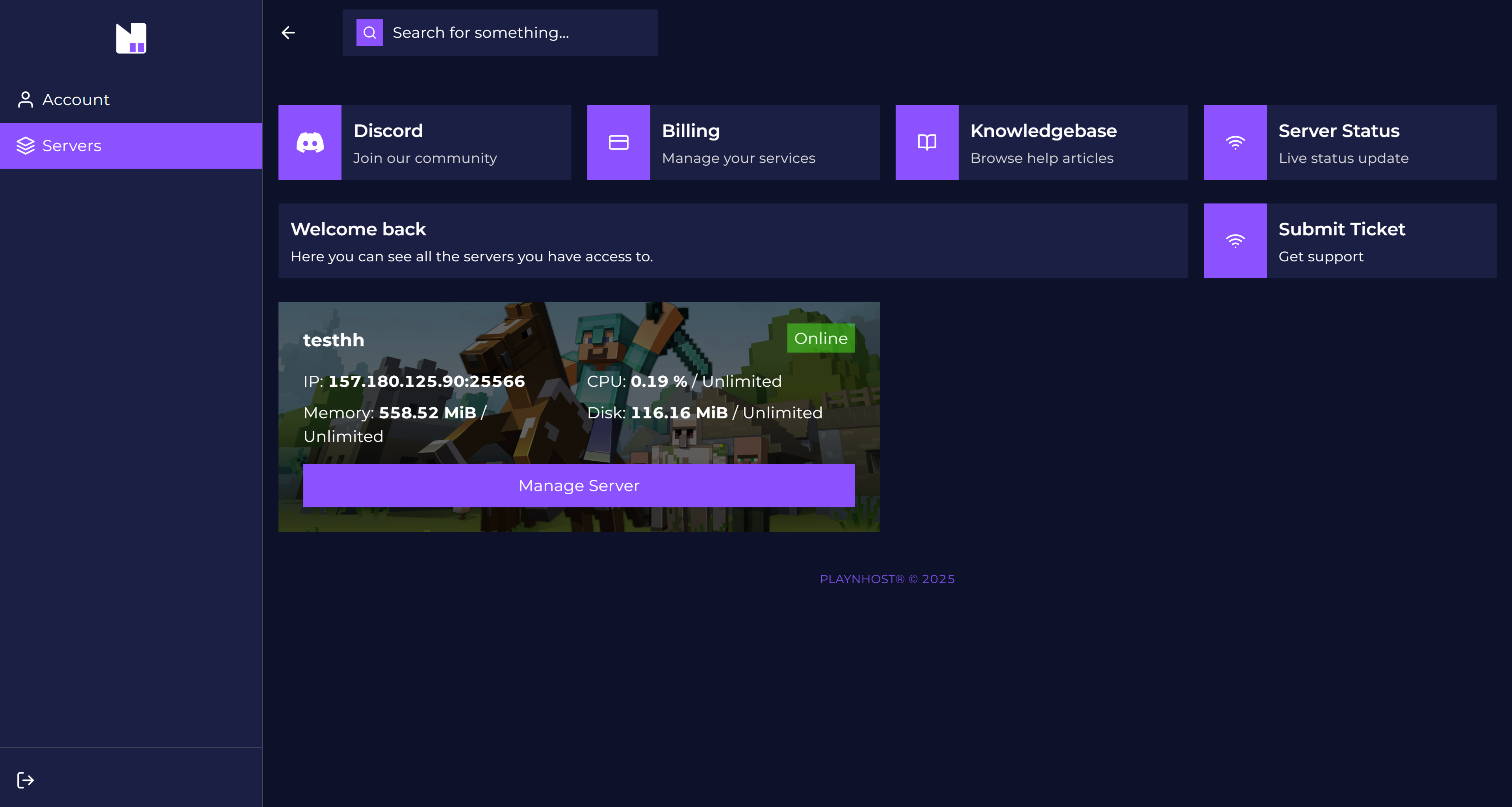Click the Billing credit card icon
Screen dimensions: 1512x807
pos(619,143)
